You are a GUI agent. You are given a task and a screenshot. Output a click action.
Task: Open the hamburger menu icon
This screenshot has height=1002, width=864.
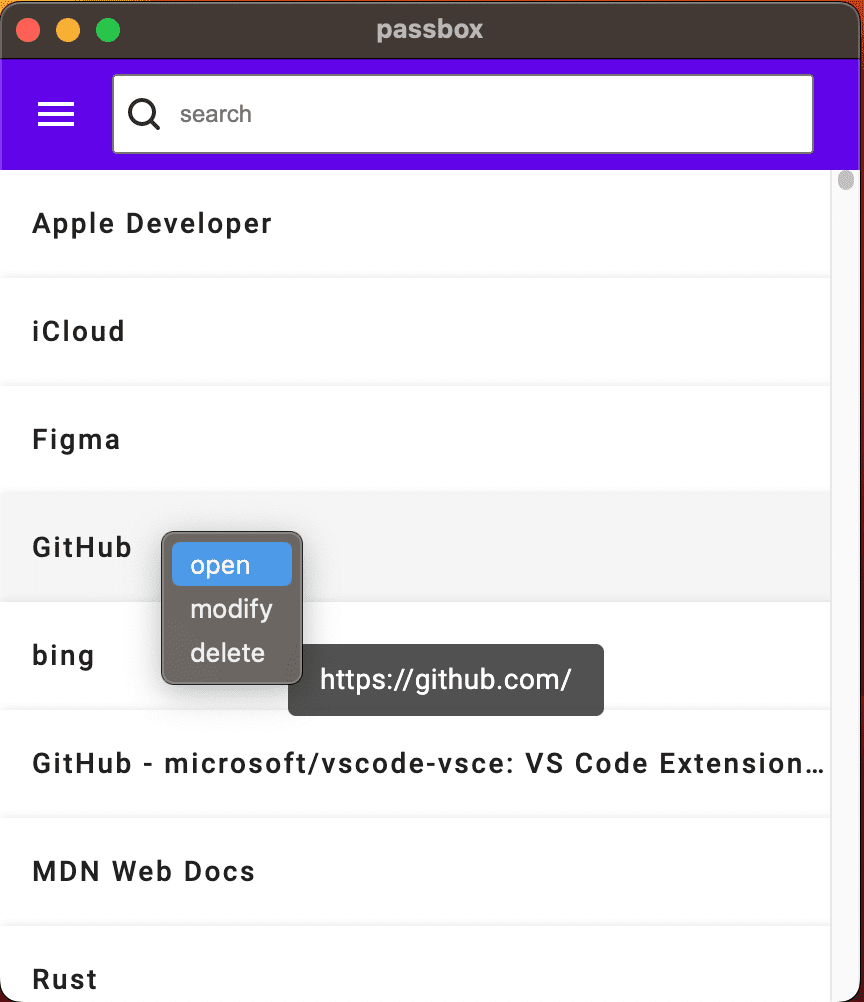coord(56,114)
